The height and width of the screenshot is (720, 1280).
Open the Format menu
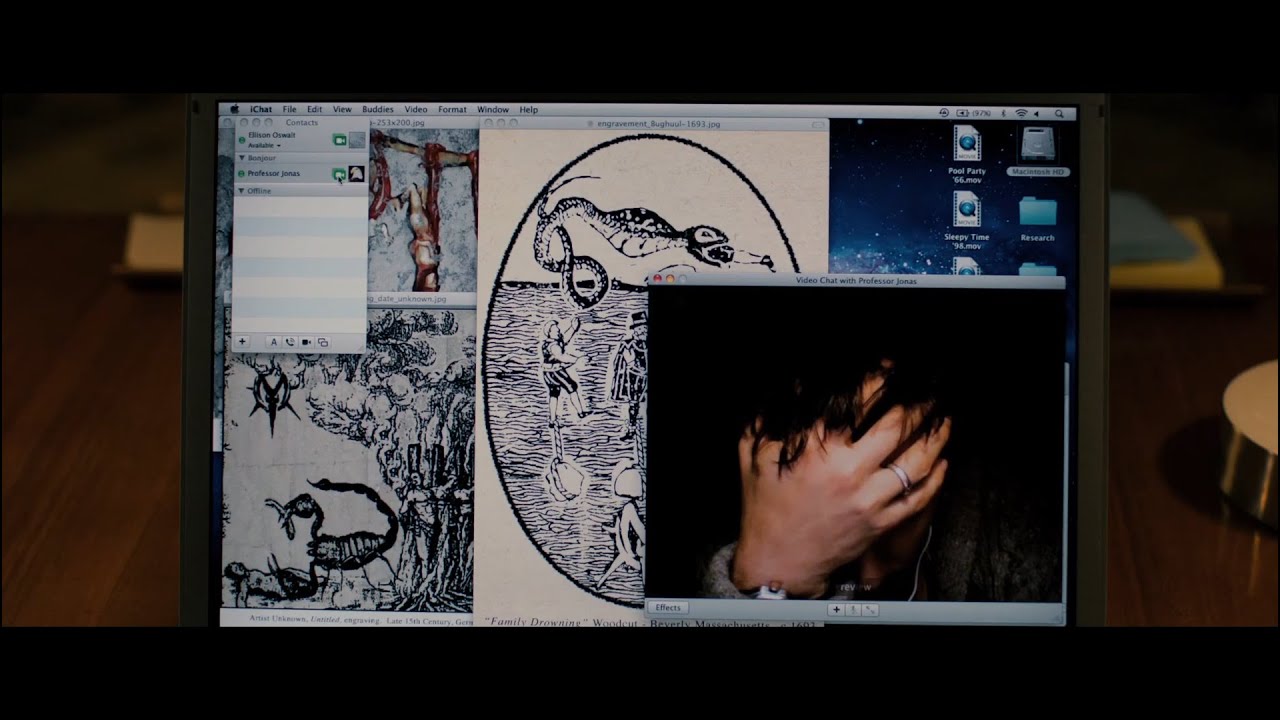point(452,109)
